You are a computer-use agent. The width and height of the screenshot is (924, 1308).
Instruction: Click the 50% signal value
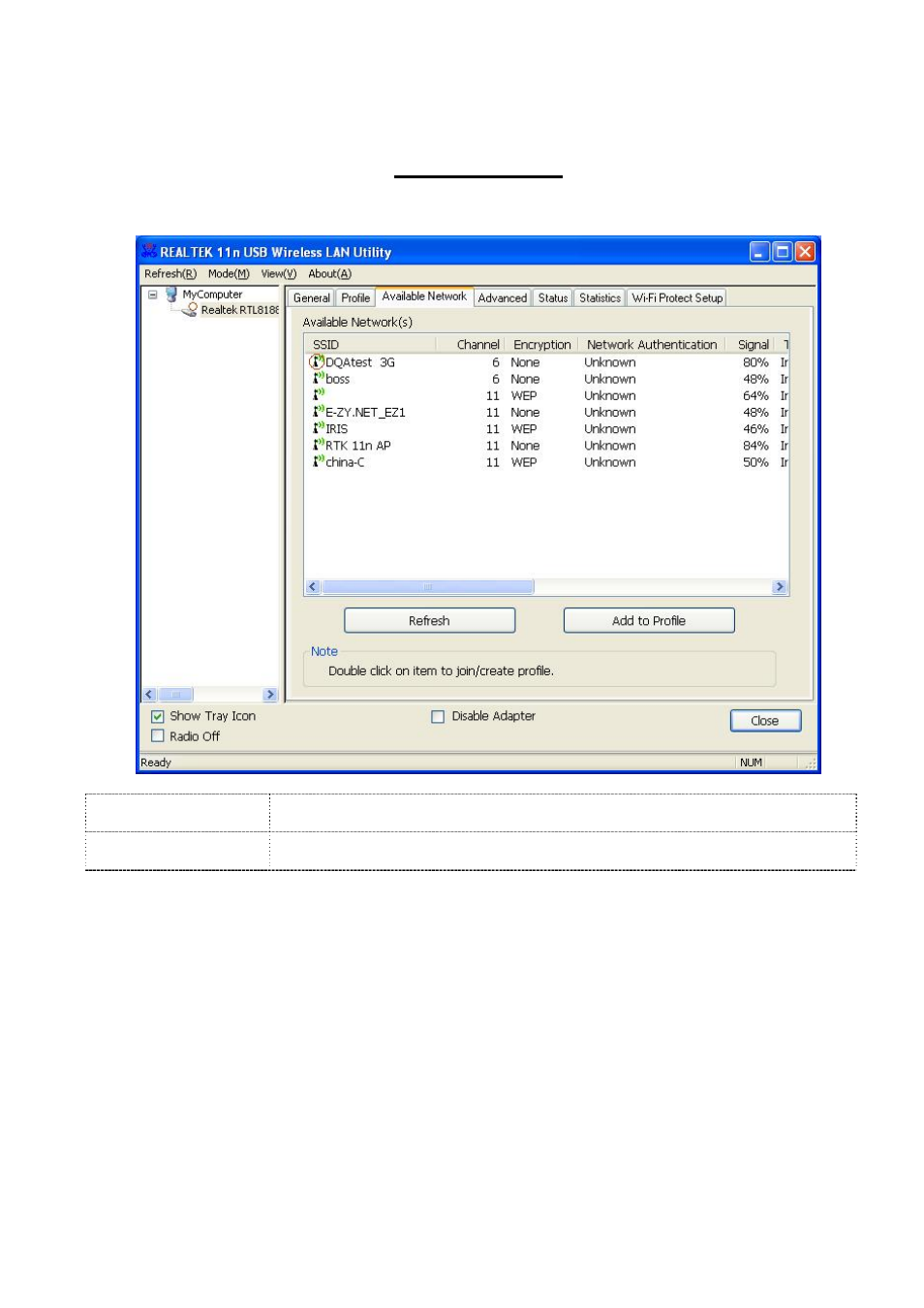(755, 462)
